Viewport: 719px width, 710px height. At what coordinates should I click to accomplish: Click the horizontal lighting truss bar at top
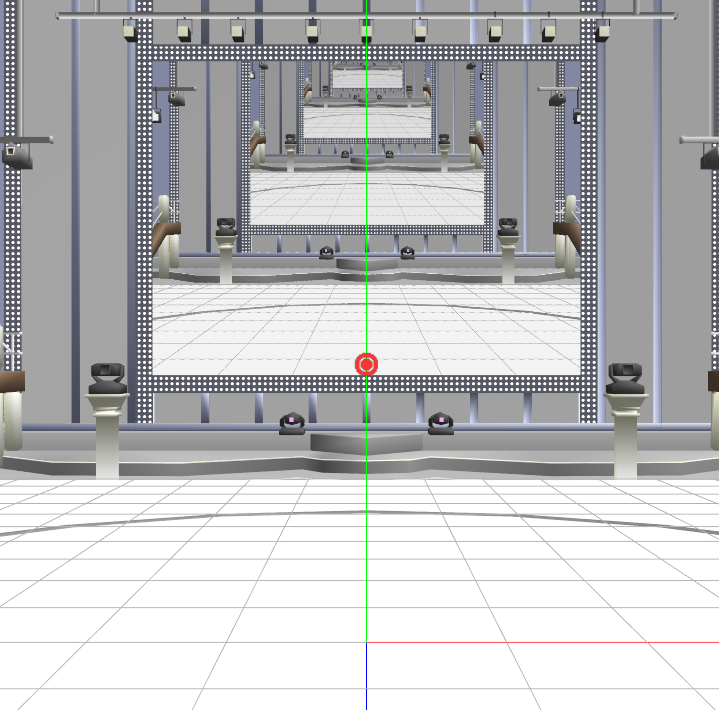click(x=366, y=16)
